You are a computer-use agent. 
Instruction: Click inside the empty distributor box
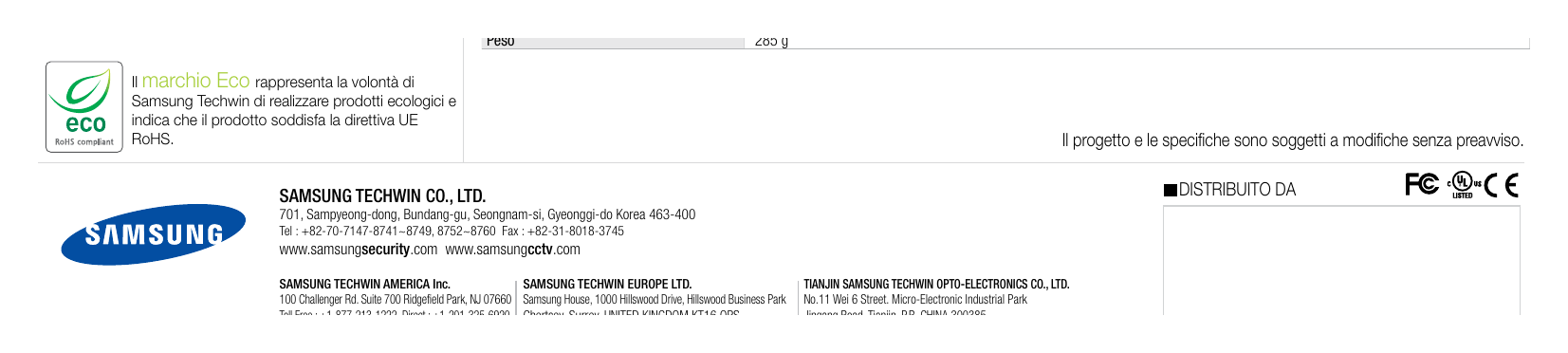(x=1341, y=260)
